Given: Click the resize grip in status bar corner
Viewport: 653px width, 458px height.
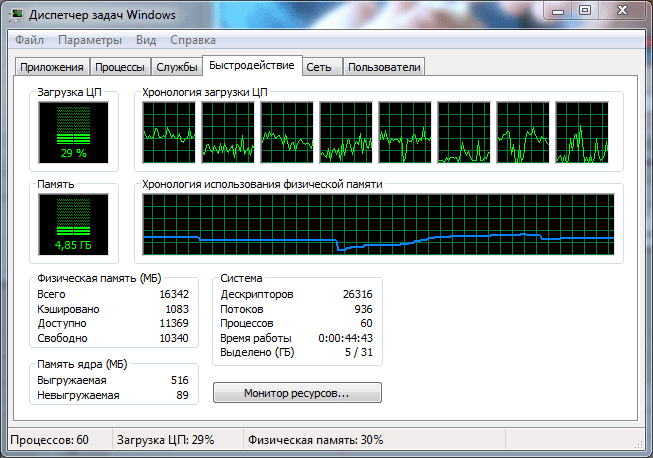Looking at the screenshot, I should 639,444.
